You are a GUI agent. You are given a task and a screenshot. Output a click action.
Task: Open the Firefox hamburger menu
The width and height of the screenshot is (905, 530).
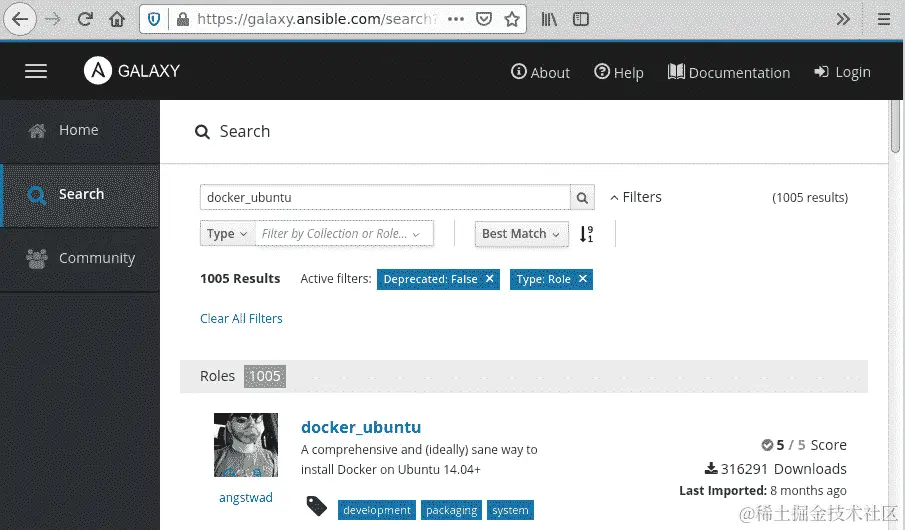coord(884,20)
